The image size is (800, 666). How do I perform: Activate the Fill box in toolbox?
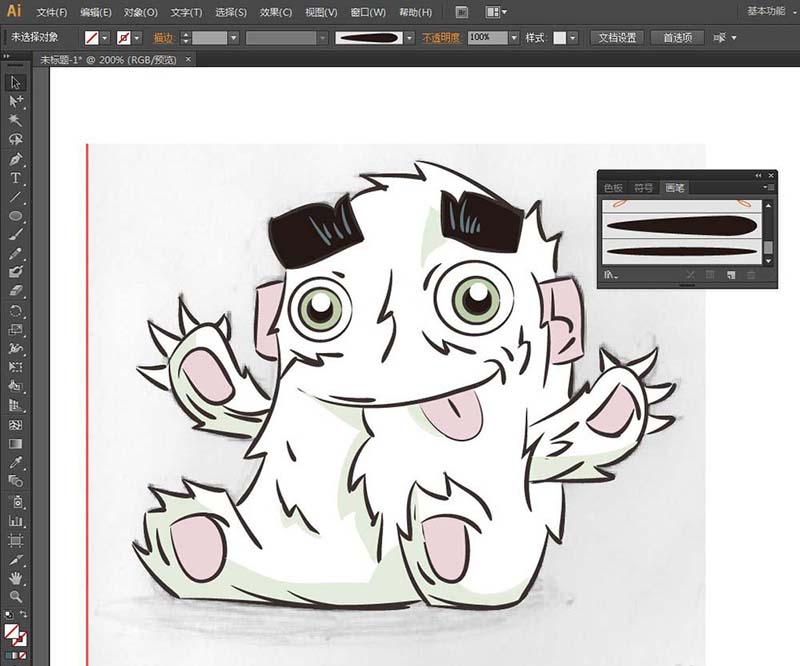point(11,632)
